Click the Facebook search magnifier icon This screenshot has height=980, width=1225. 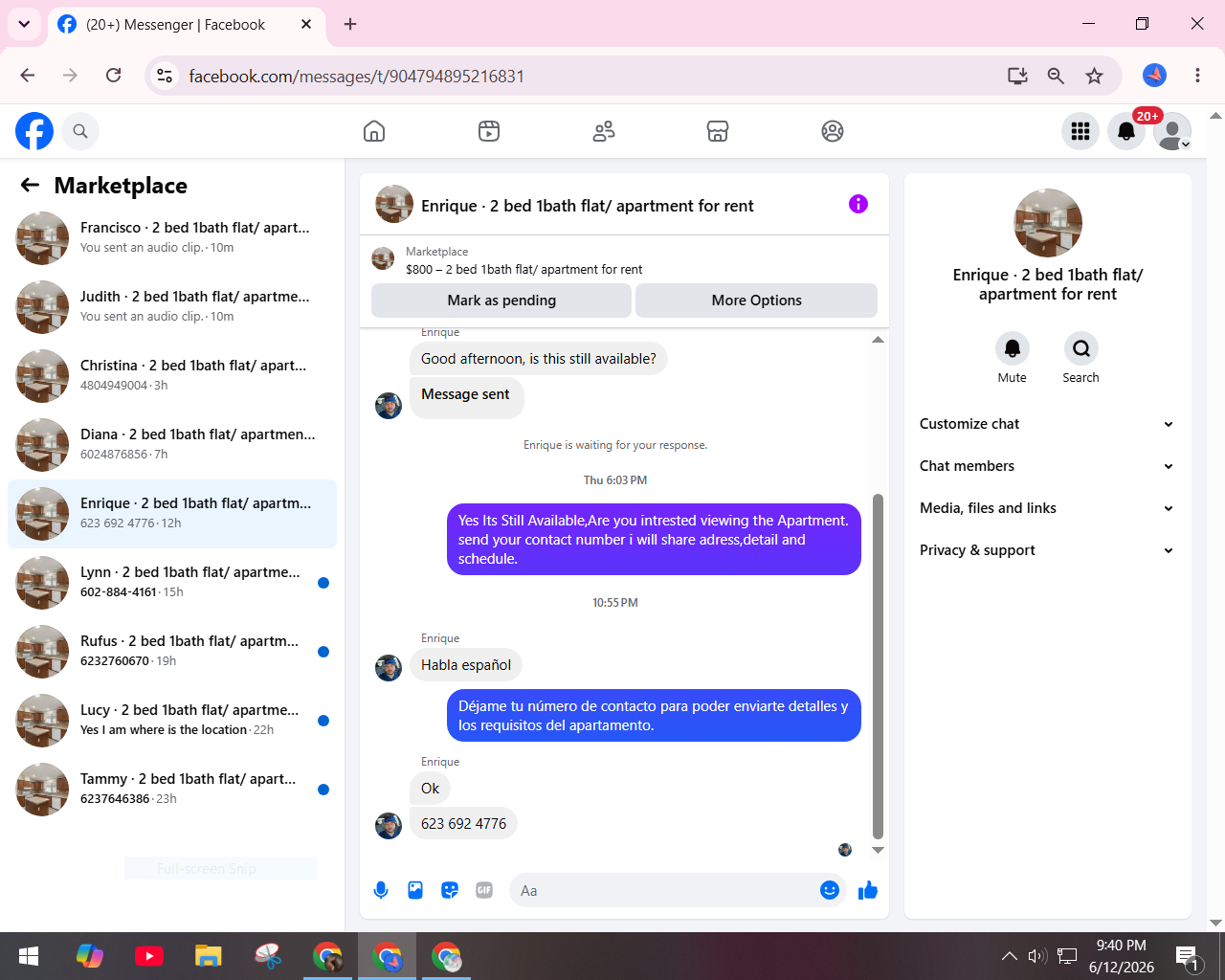[80, 131]
